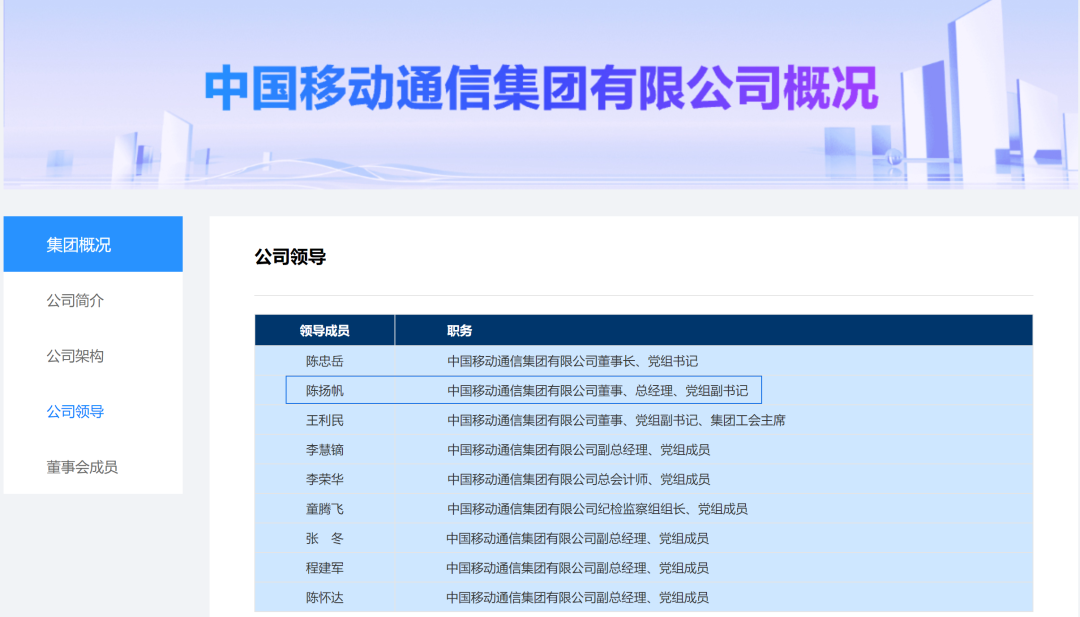
Task: Click 童腾飞's title 纪检监察组组长、党组成员
Action: pyautogui.click(x=597, y=509)
